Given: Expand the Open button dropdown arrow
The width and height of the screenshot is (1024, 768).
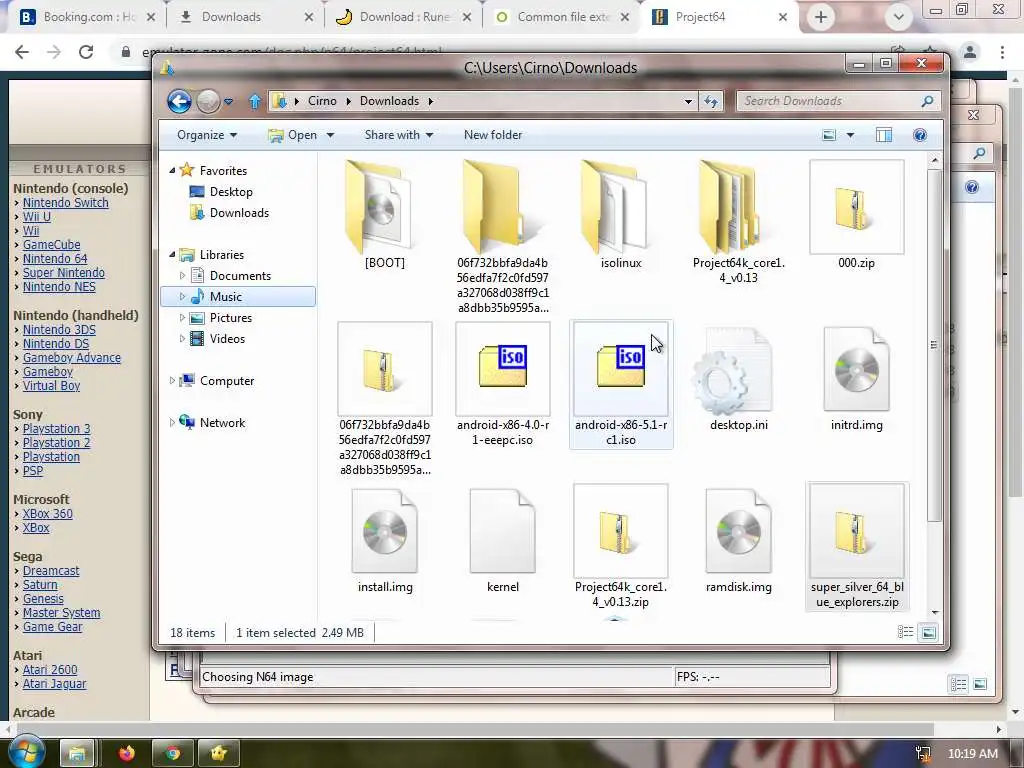Looking at the screenshot, I should pyautogui.click(x=330, y=135).
